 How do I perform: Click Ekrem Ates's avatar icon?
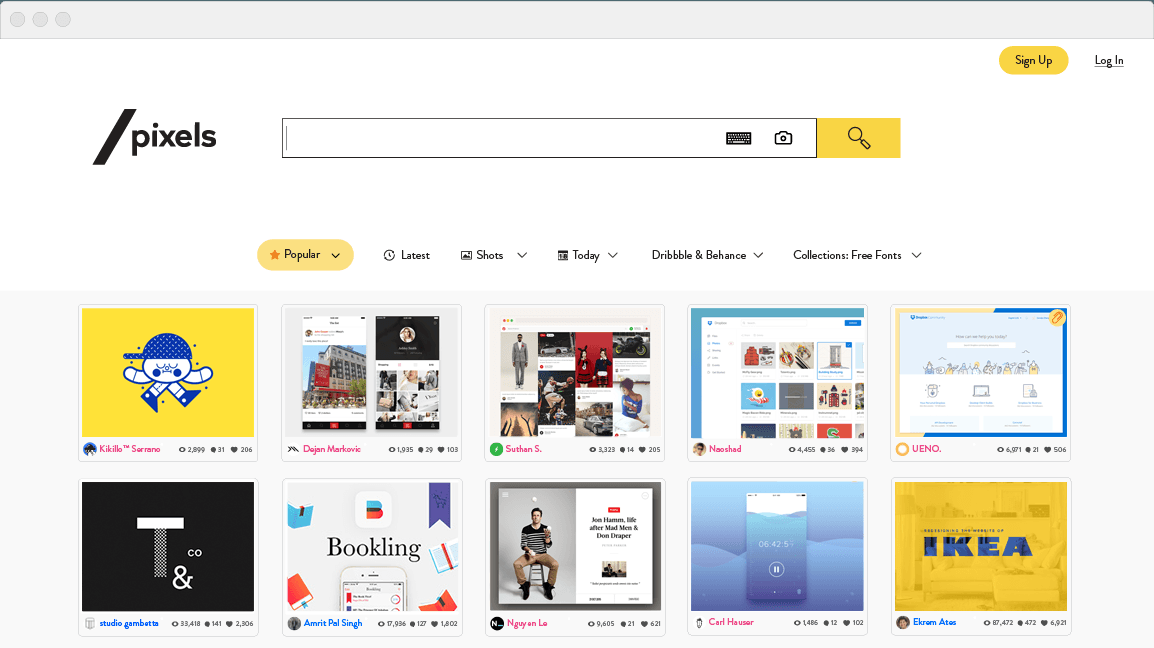click(903, 623)
